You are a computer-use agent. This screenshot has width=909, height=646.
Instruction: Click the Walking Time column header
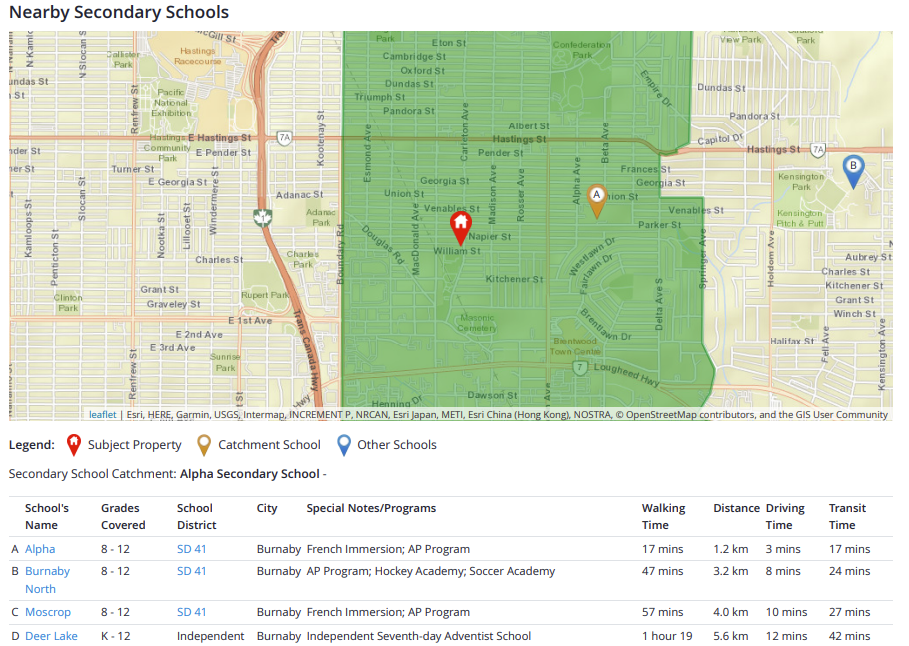point(662,516)
